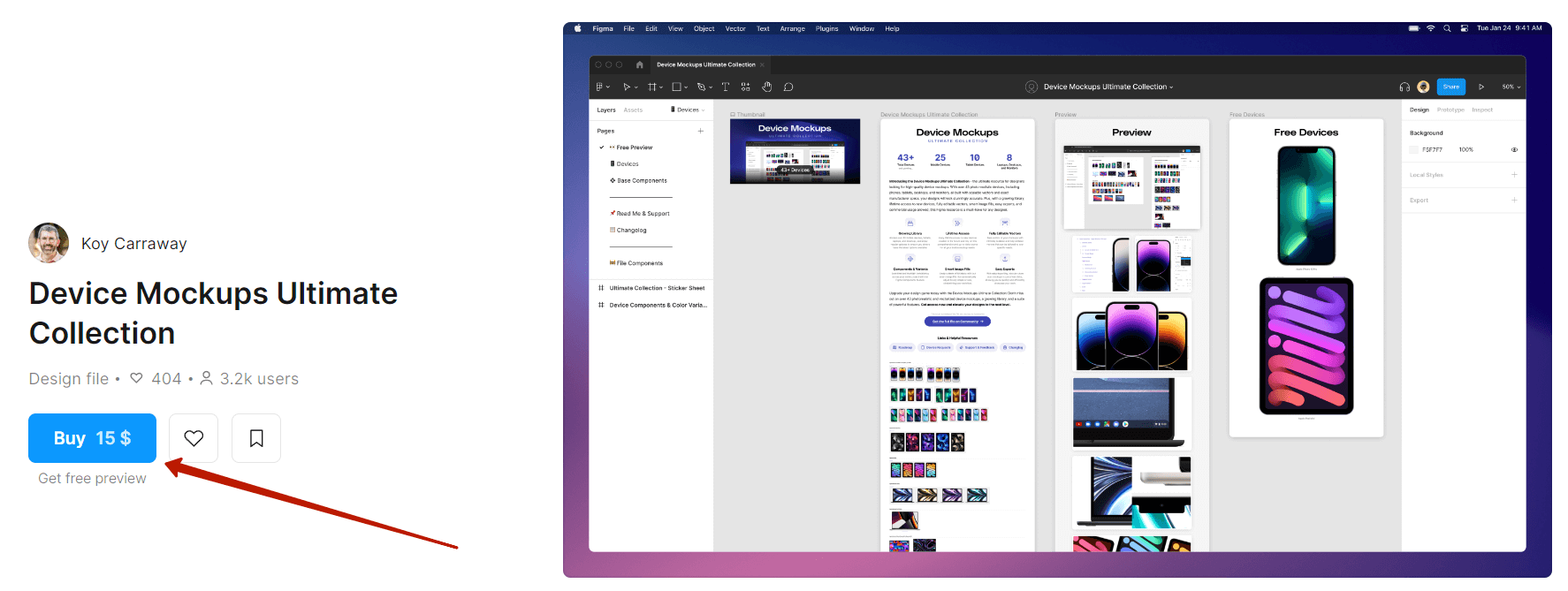Image resolution: width=1568 pixels, height=591 pixels.
Task: Expand the file title dropdown chevron
Action: (1171, 87)
